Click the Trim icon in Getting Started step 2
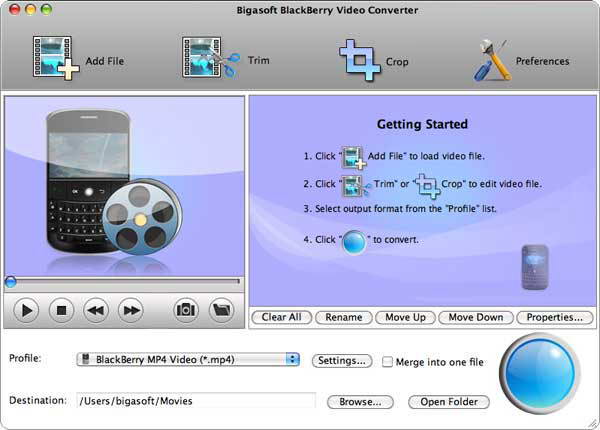 [x=356, y=186]
